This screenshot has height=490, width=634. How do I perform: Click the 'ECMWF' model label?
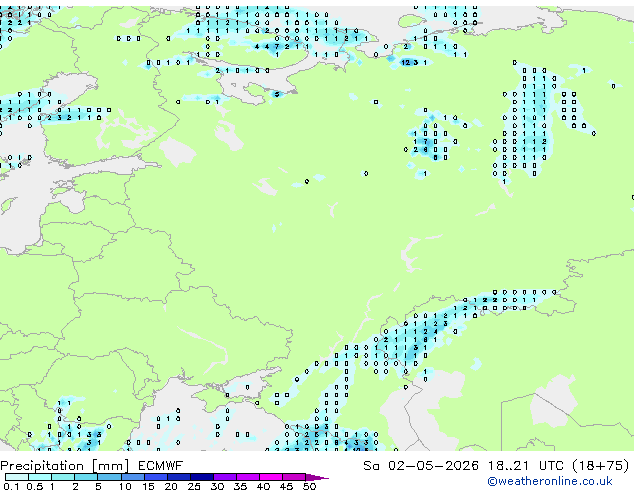click(161, 466)
